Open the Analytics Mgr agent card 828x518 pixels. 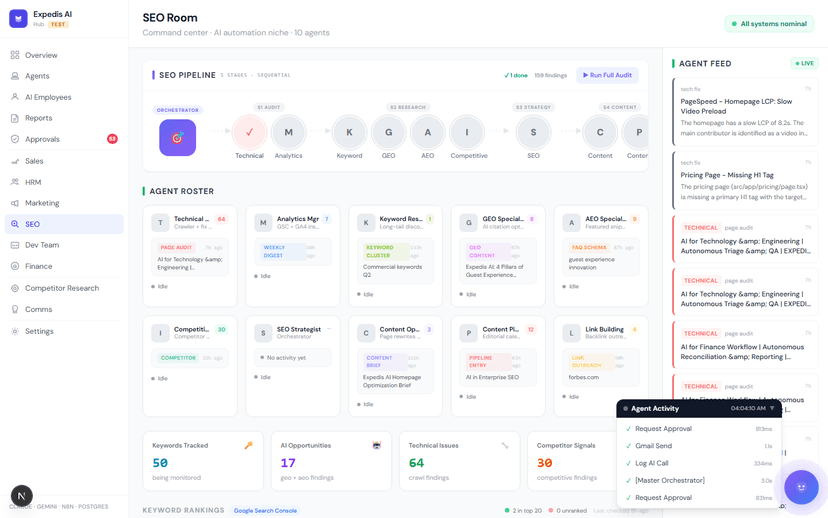(x=293, y=256)
